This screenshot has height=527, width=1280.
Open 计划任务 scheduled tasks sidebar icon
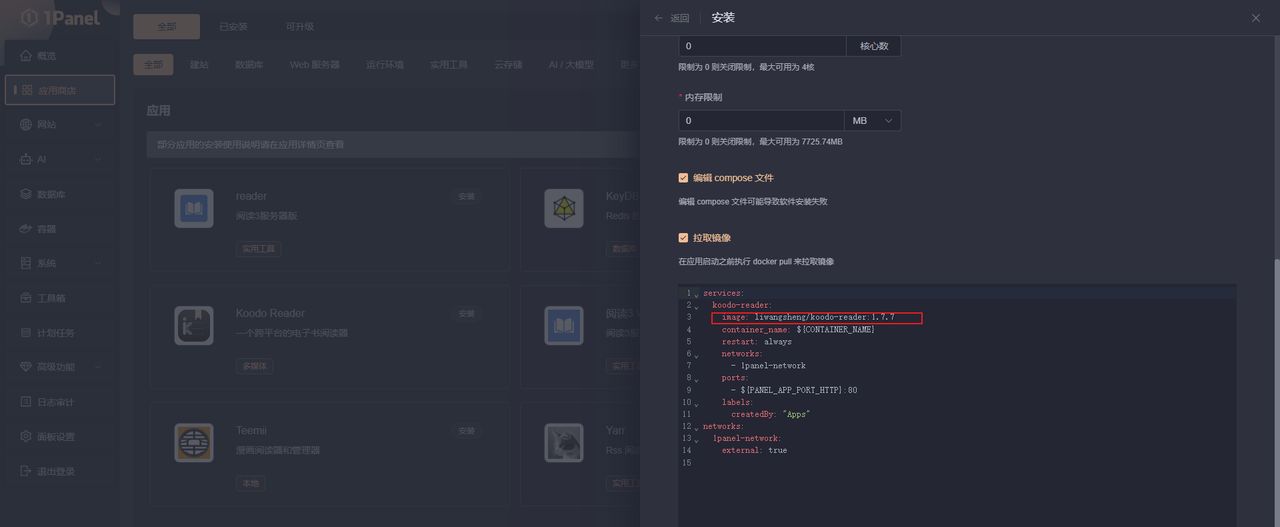click(27, 333)
